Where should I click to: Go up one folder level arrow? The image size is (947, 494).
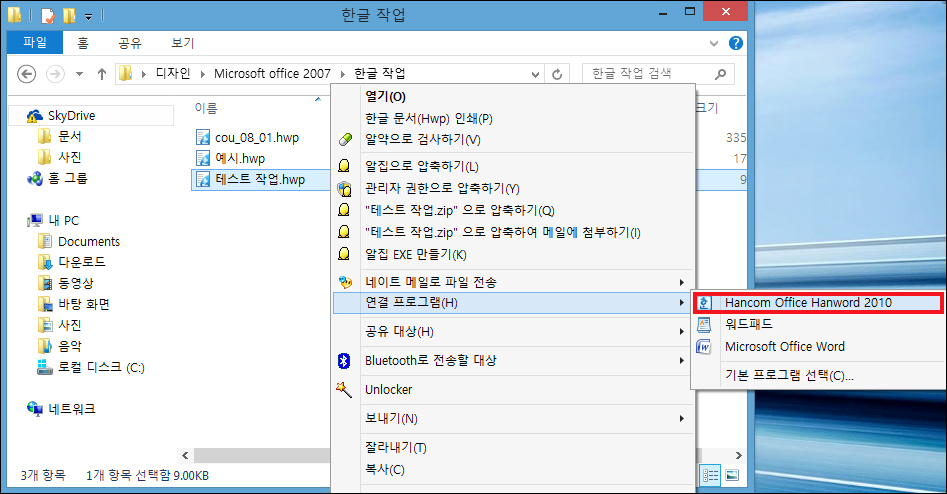click(x=101, y=74)
